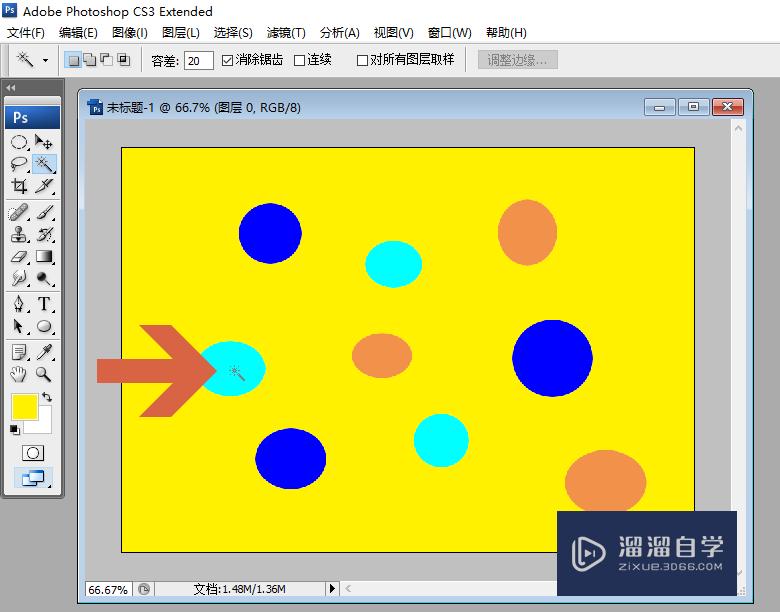Image resolution: width=780 pixels, height=612 pixels.
Task: Collapse the toolbox with double-arrow handle
Action: tap(11, 88)
